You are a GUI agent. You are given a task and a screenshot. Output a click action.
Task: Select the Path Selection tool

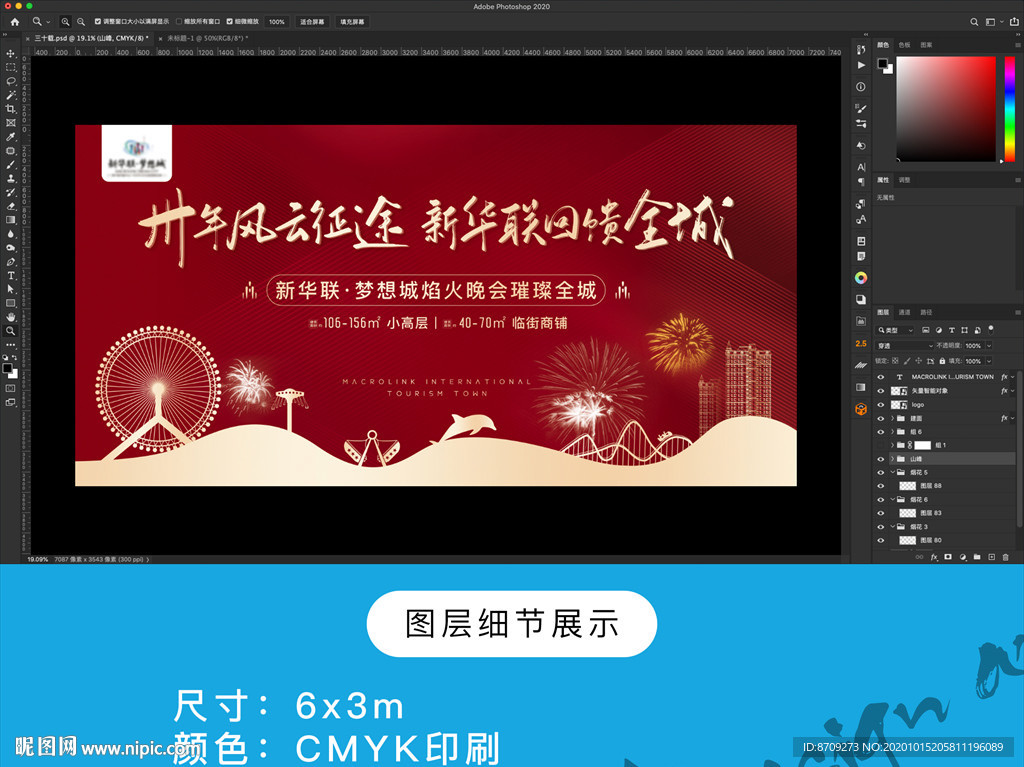(10, 289)
